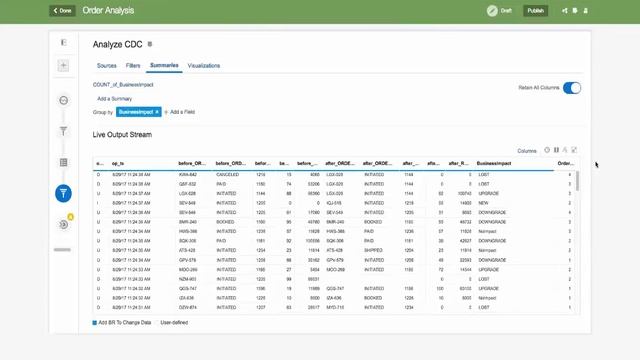Select the highlighted blue filter stage node
Viewport: 640px width, 360px height.
tap(63, 193)
